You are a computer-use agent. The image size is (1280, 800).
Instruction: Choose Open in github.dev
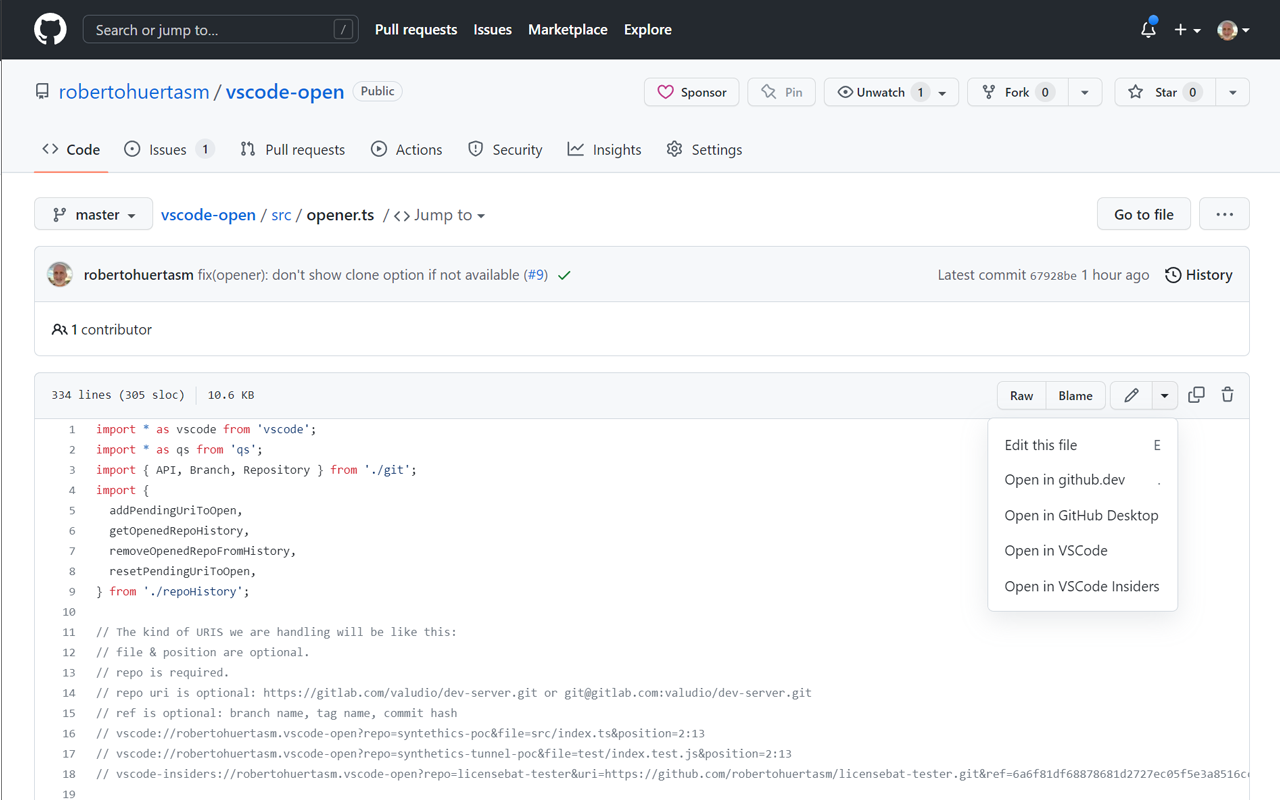(x=1083, y=480)
